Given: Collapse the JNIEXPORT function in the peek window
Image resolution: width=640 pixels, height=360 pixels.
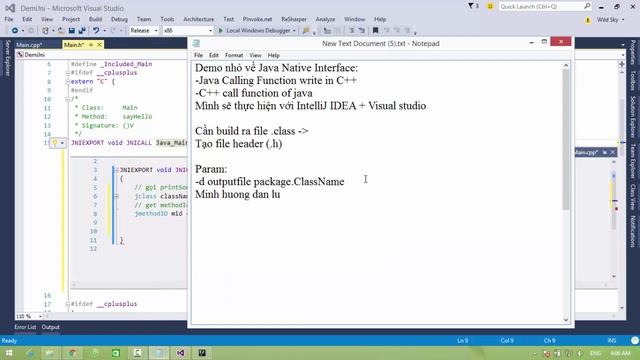Looking at the screenshot, I should [116, 170].
